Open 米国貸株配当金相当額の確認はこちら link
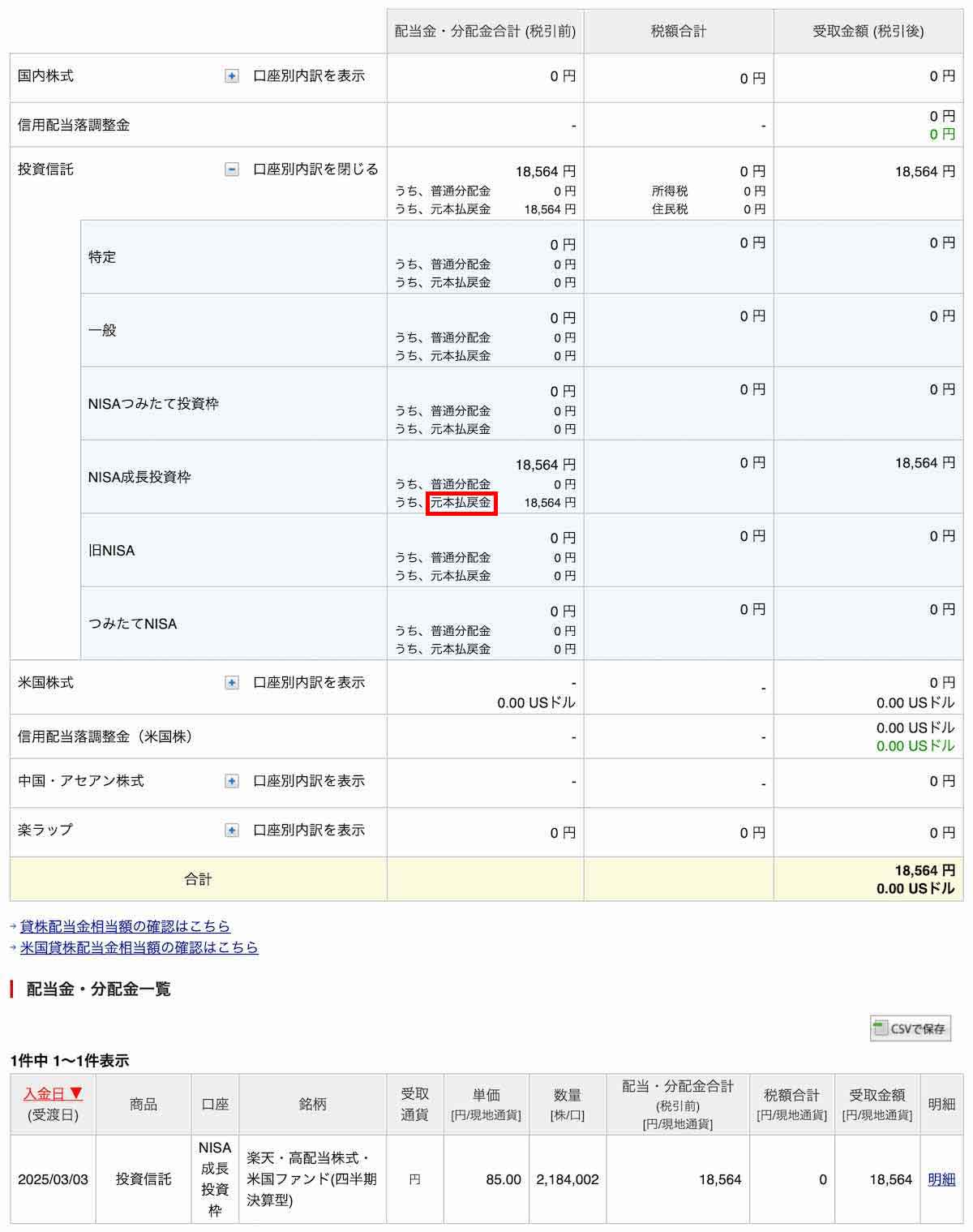This screenshot has height=1232, width=973. point(139,947)
